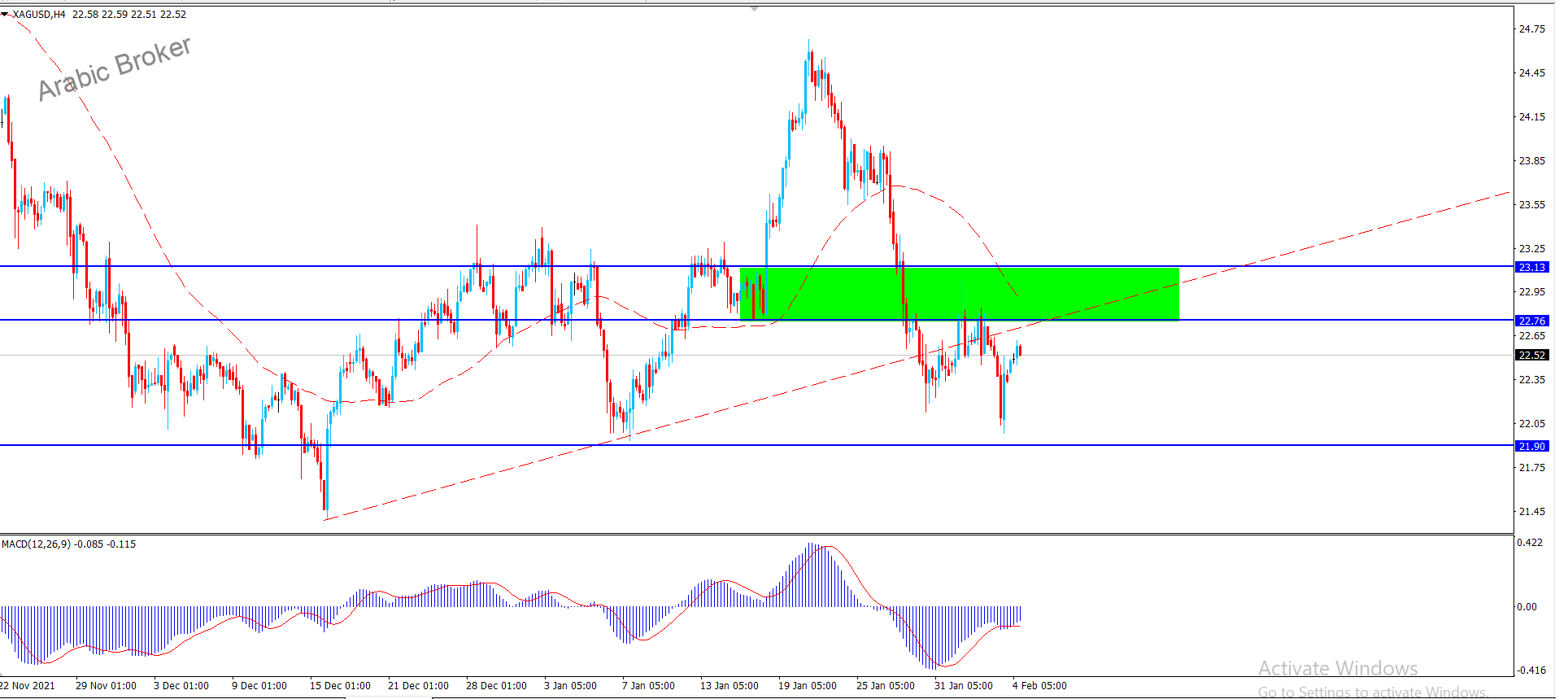Click the MACD(12,26,9) indicator label
1568x699 pixels.
click(x=36, y=544)
